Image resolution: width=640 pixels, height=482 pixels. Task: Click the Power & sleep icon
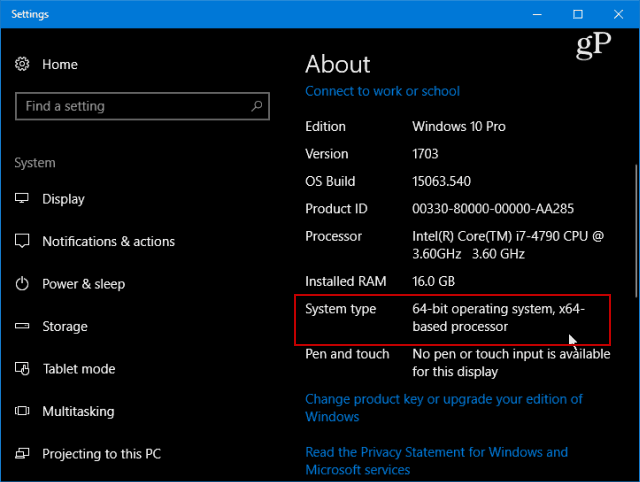(x=22, y=284)
